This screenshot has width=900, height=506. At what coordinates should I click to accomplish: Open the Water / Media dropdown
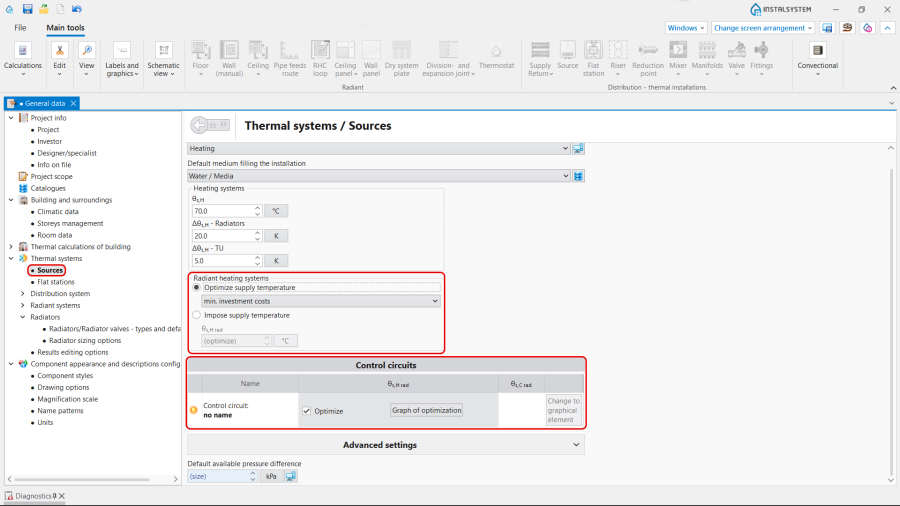tap(379, 176)
